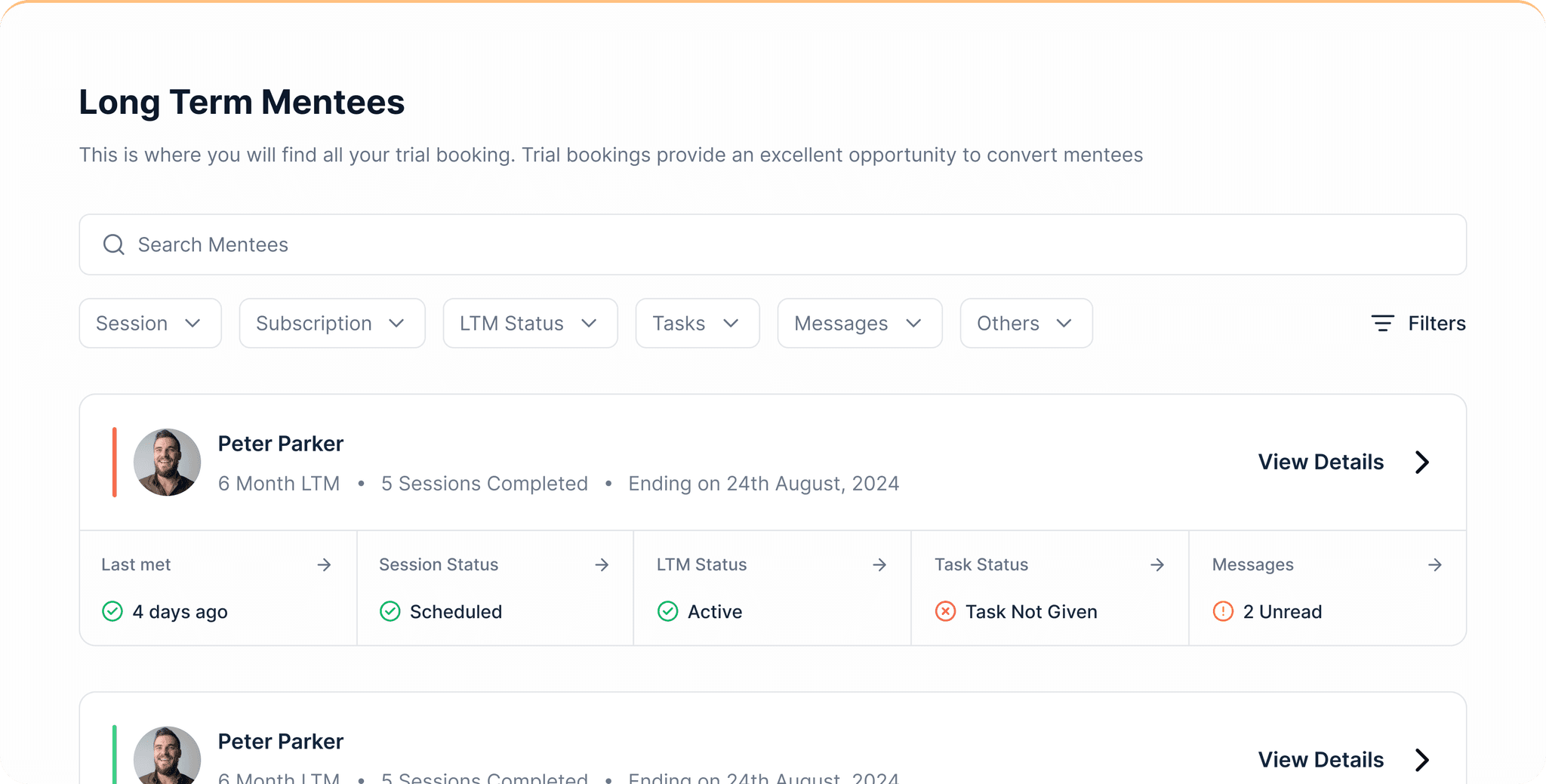Open the Tasks filter dropdown

[x=697, y=323]
